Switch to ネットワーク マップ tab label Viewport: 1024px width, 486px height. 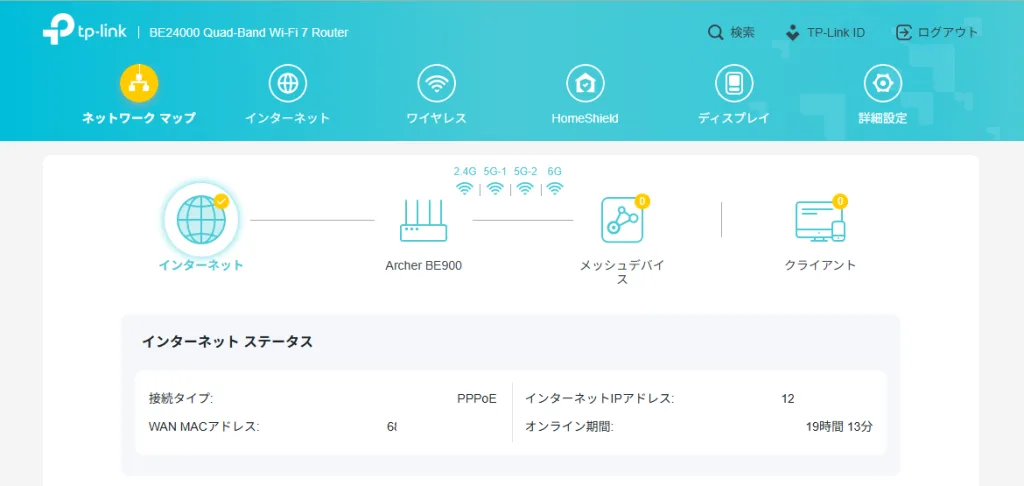(139, 118)
